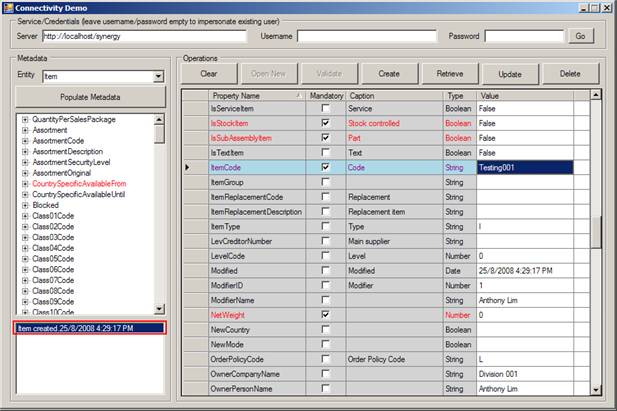
Task: Select CountrySpecificAvailableUntil in metadata tree
Action: pyautogui.click(x=79, y=194)
